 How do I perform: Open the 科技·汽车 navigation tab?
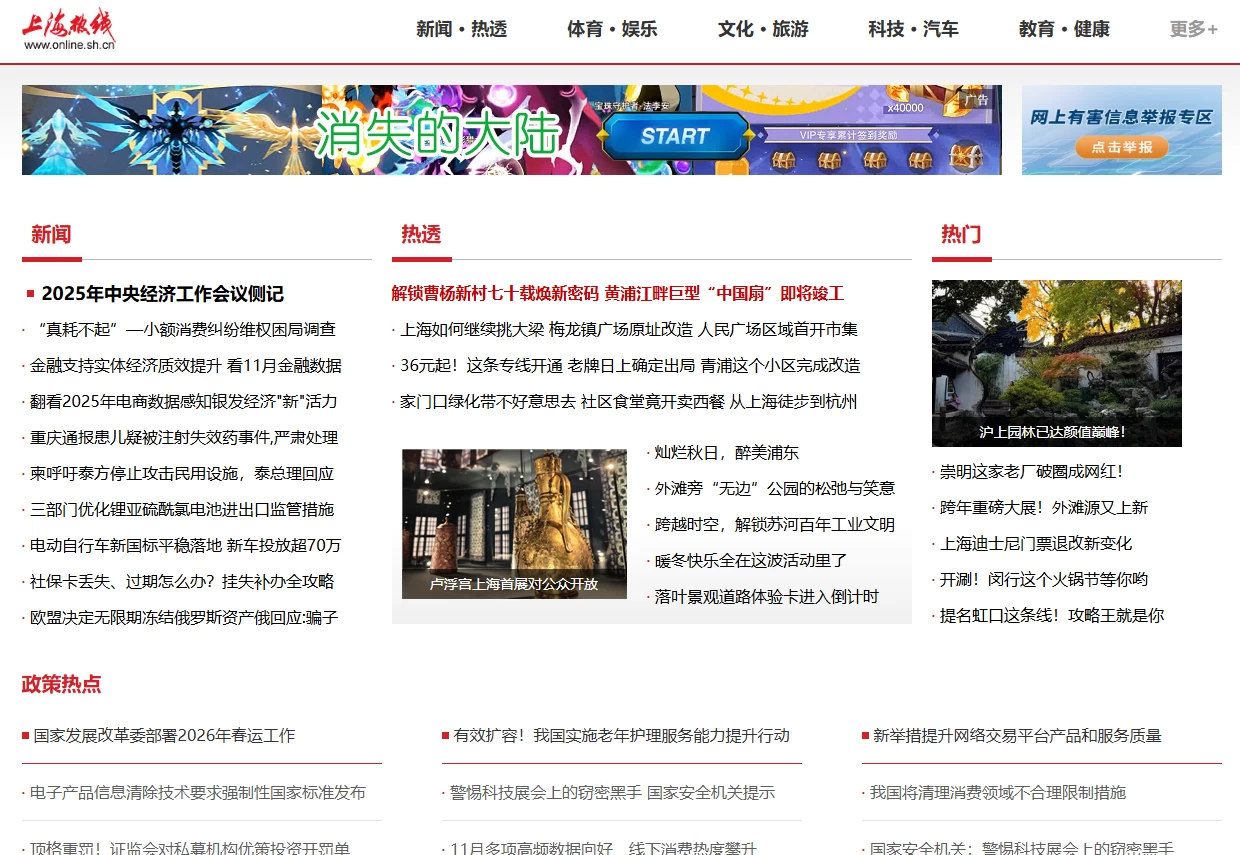point(912,29)
